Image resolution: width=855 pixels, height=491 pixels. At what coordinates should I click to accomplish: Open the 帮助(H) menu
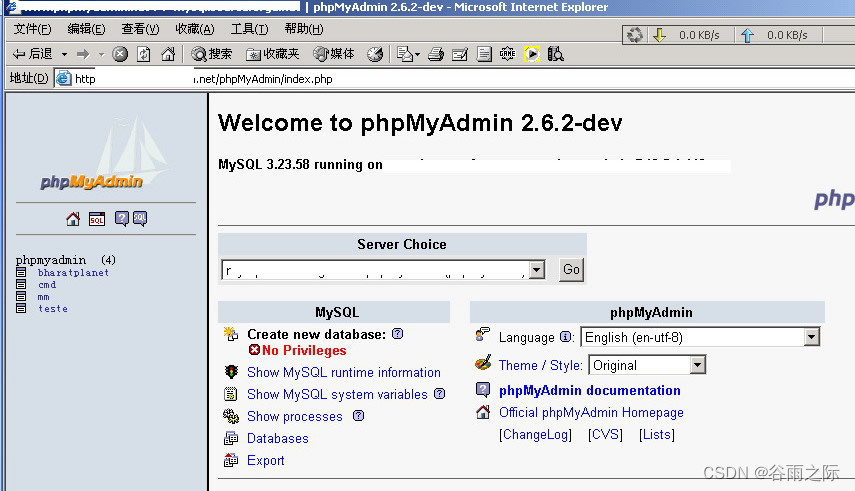click(x=304, y=29)
